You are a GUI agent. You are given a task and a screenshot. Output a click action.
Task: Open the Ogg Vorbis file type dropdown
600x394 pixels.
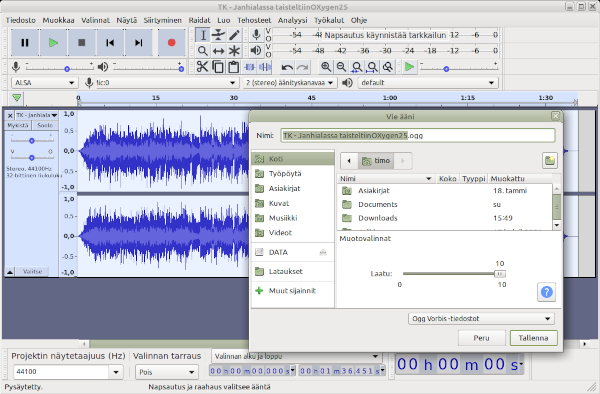pos(481,319)
